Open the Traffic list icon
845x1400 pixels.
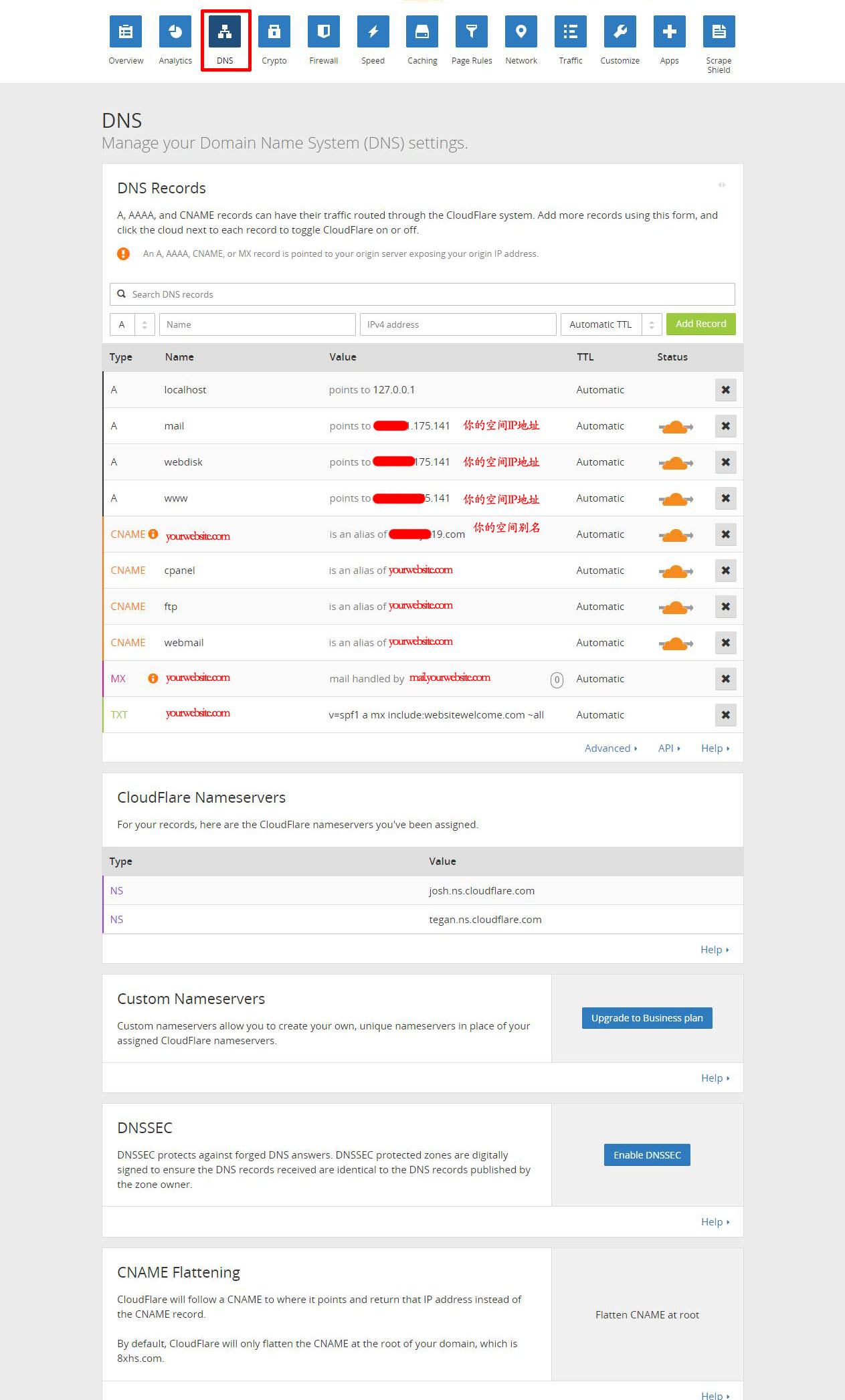pyautogui.click(x=571, y=31)
